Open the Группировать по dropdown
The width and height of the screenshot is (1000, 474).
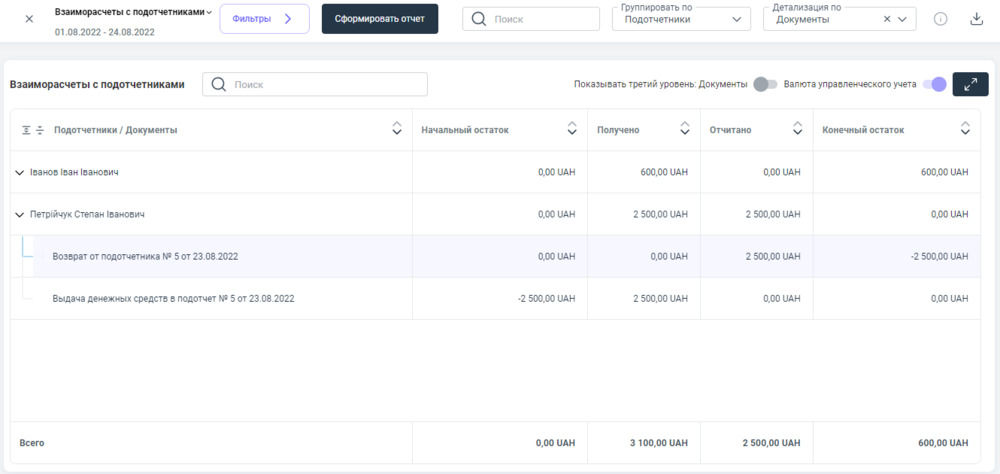[x=681, y=19]
